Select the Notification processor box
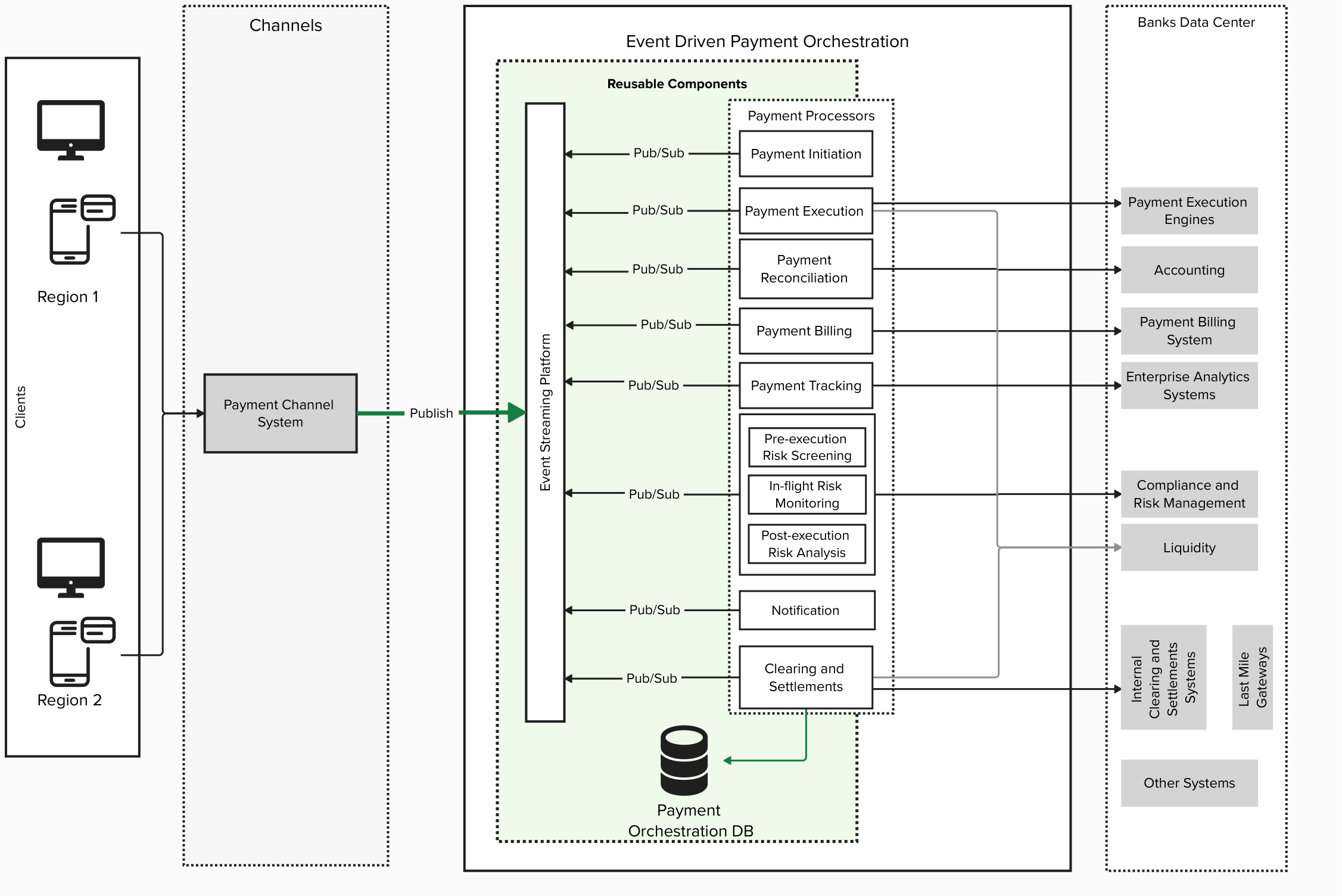 [807, 611]
